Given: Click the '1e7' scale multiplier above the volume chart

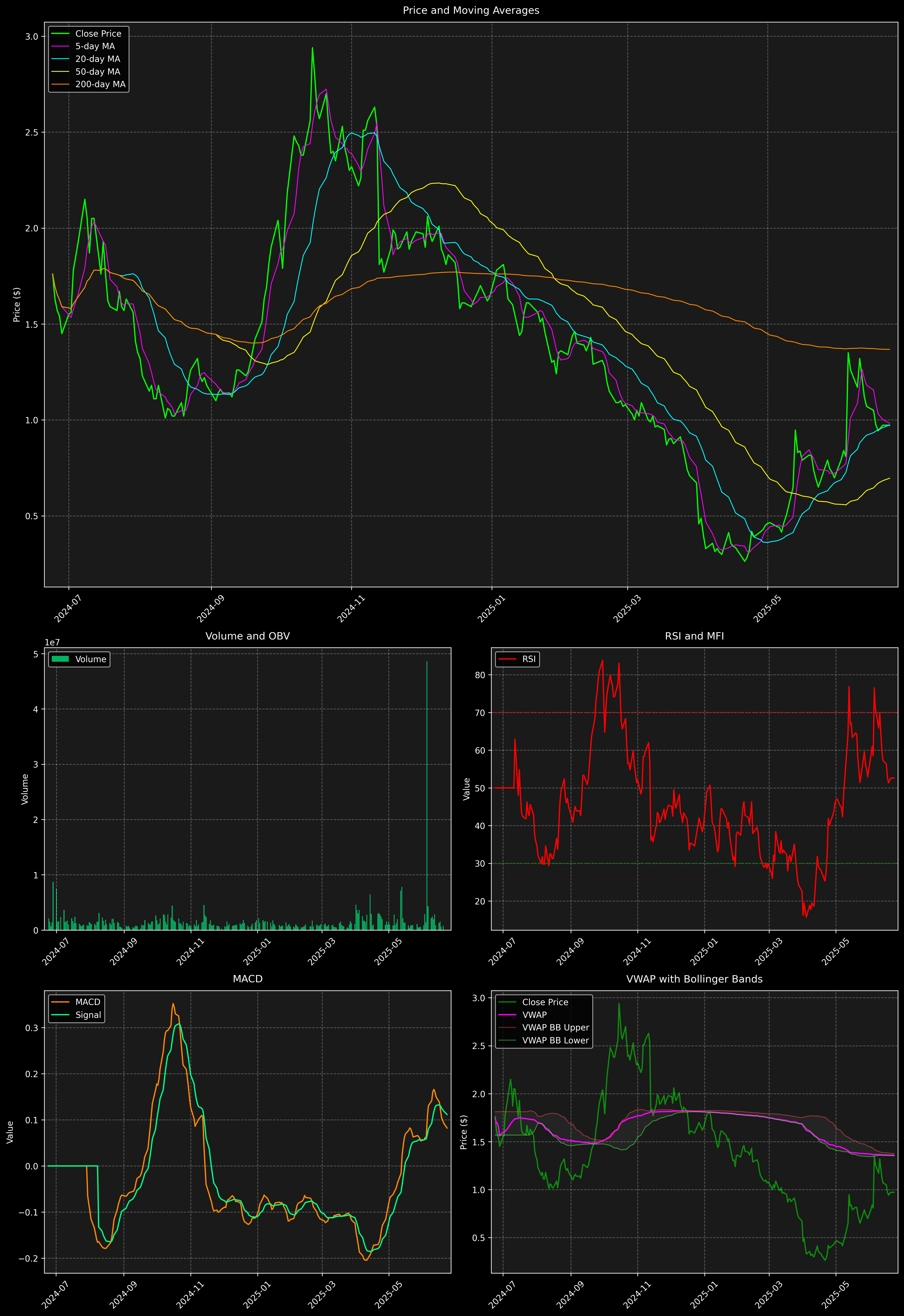Looking at the screenshot, I should coord(52,643).
